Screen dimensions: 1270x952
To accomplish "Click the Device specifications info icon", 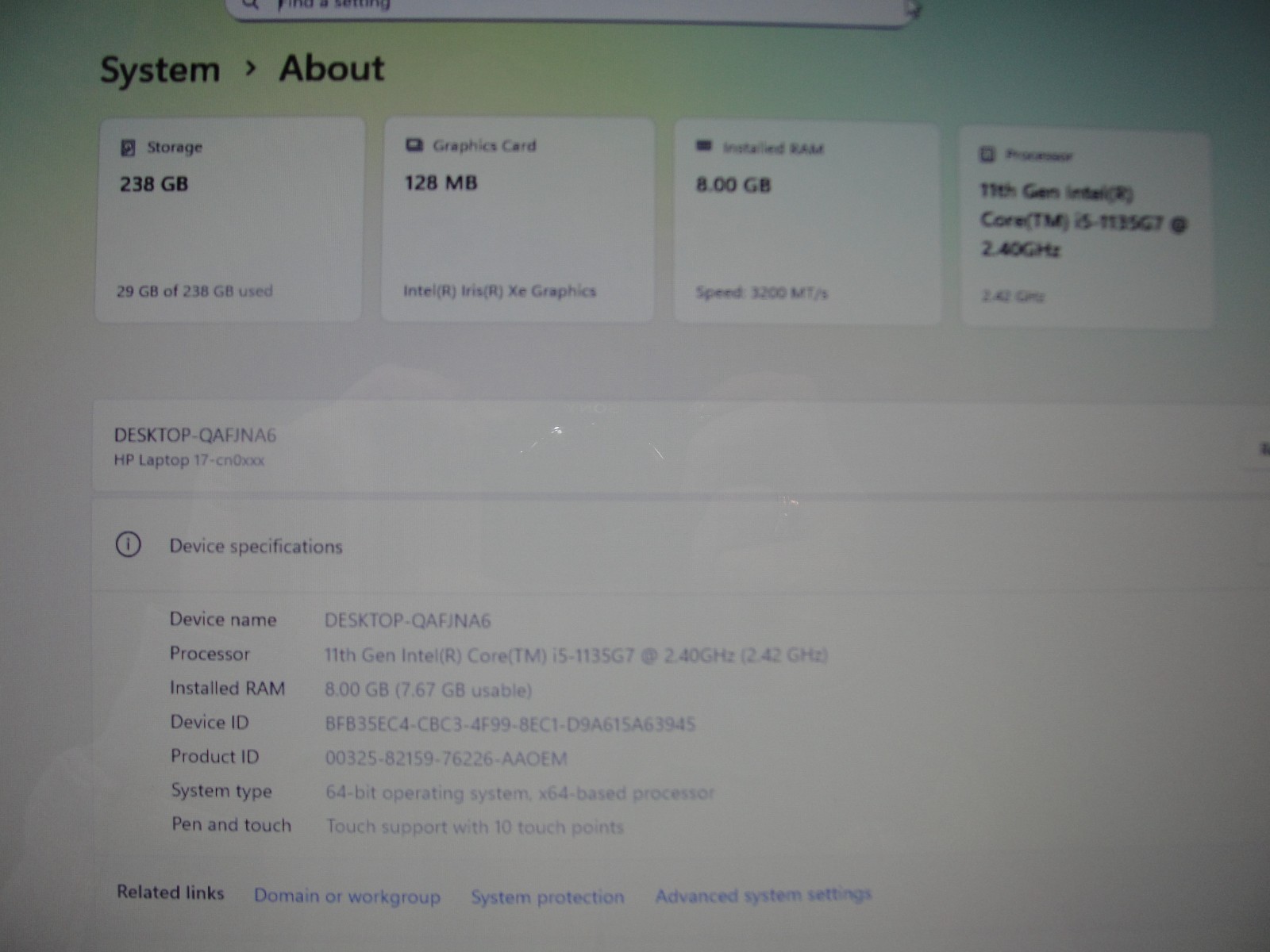I will [129, 544].
